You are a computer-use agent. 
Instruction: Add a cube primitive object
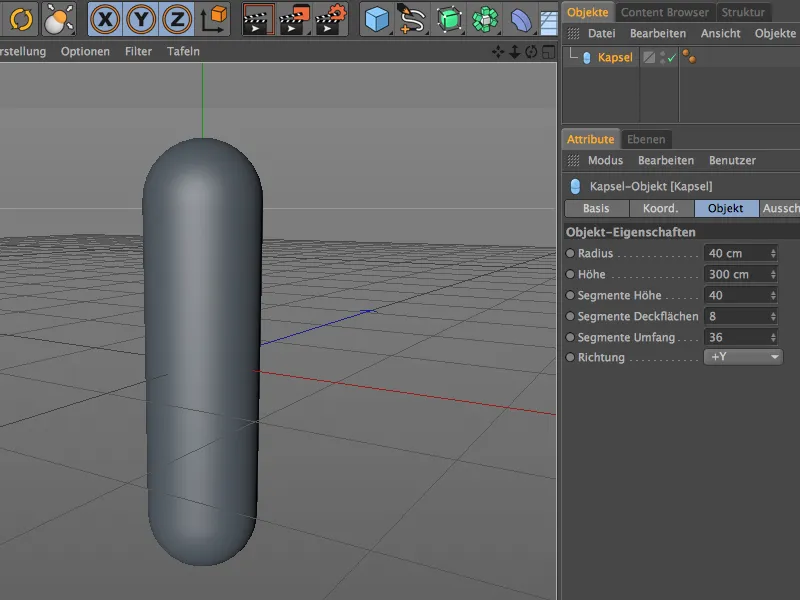[377, 19]
